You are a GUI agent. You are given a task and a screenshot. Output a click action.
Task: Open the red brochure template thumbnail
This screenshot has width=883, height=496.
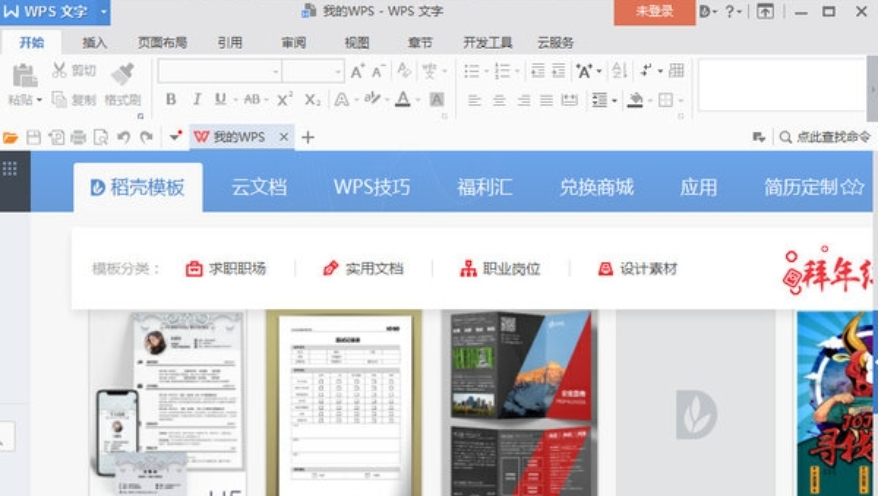coord(520,403)
